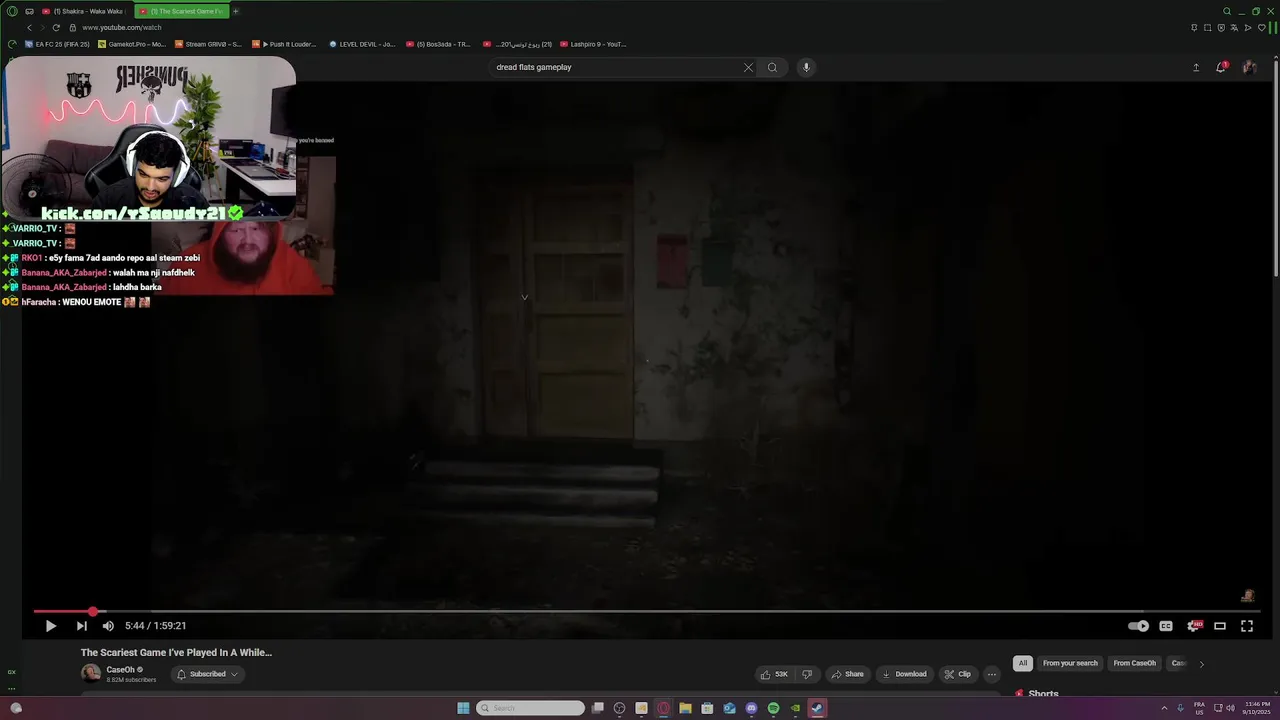This screenshot has width=1280, height=720.
Task: Toggle closed captions (CC) in the player
Action: 1166,626
